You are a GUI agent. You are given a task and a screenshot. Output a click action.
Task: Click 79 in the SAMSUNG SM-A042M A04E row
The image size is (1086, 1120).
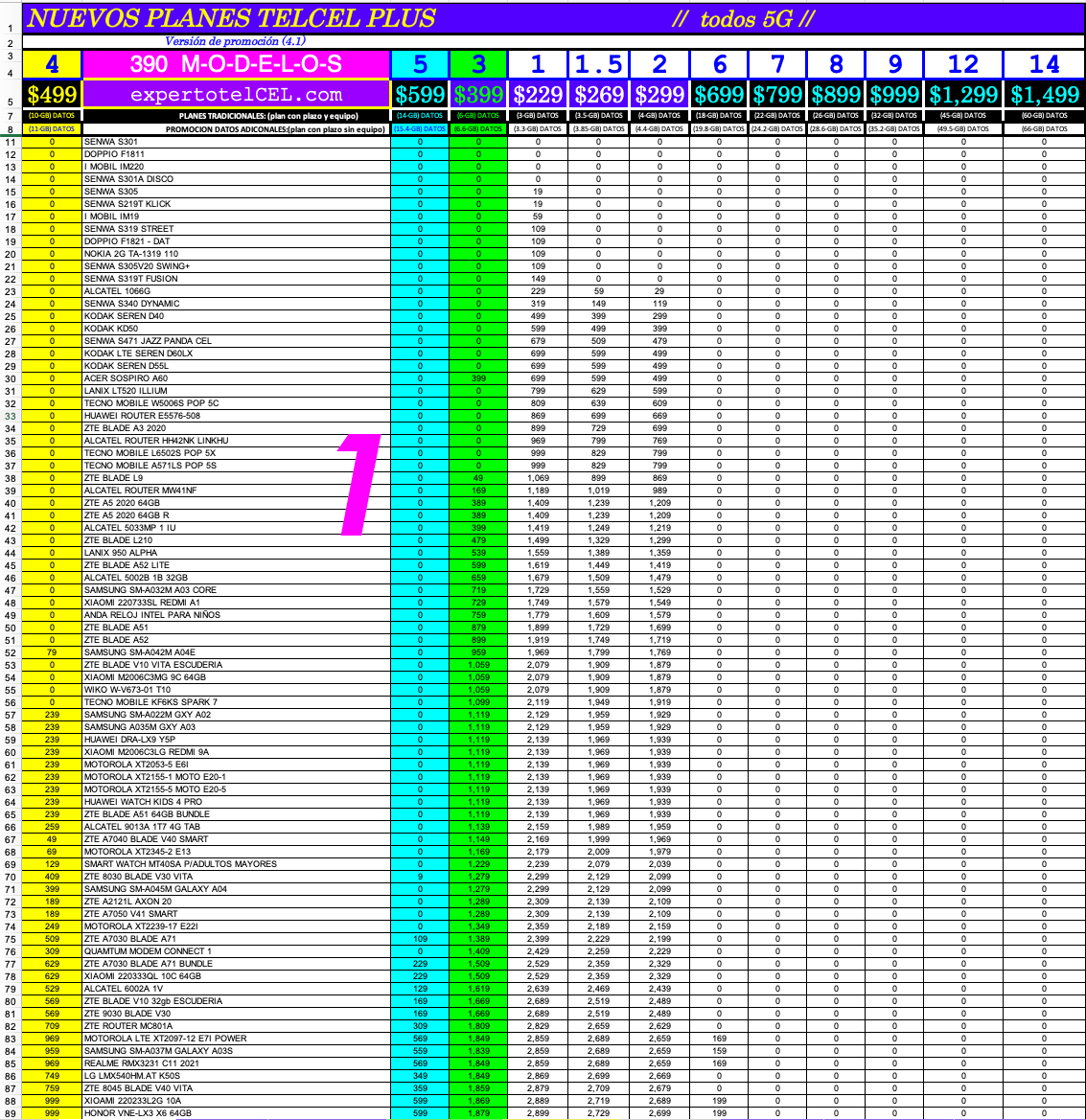[52, 652]
